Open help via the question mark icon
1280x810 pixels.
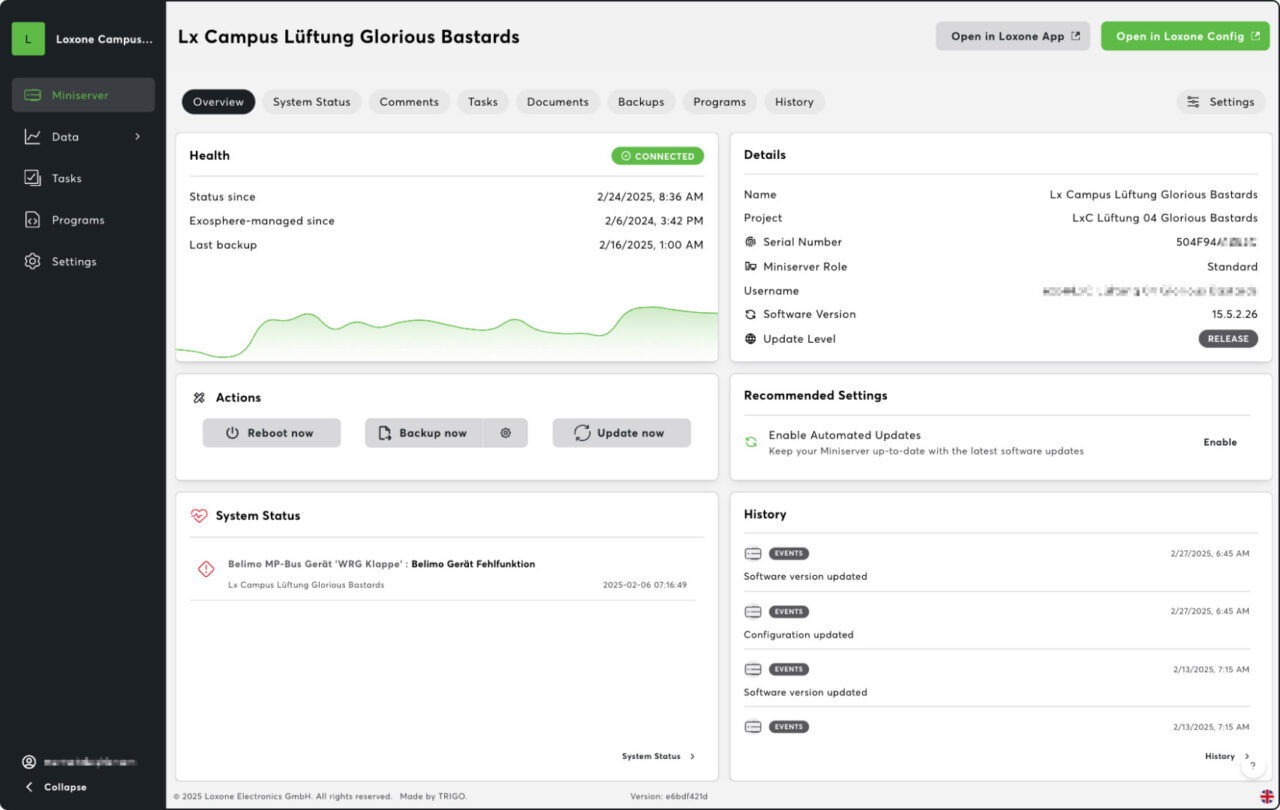(1252, 765)
